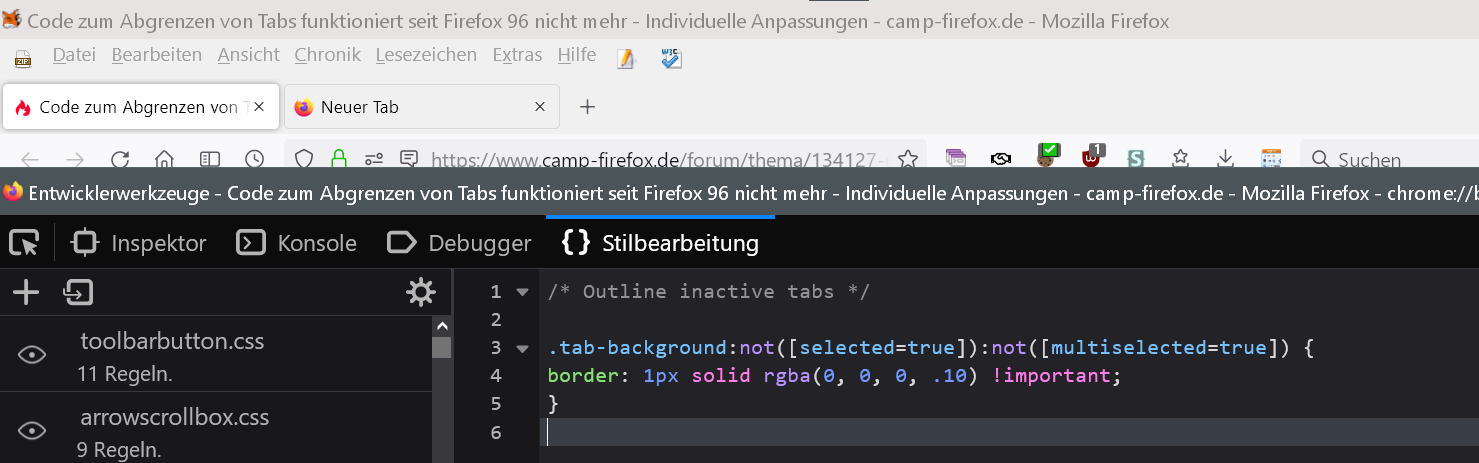
Task: Collapse the CSS rule fold arrow on line 3
Action: coord(521,348)
